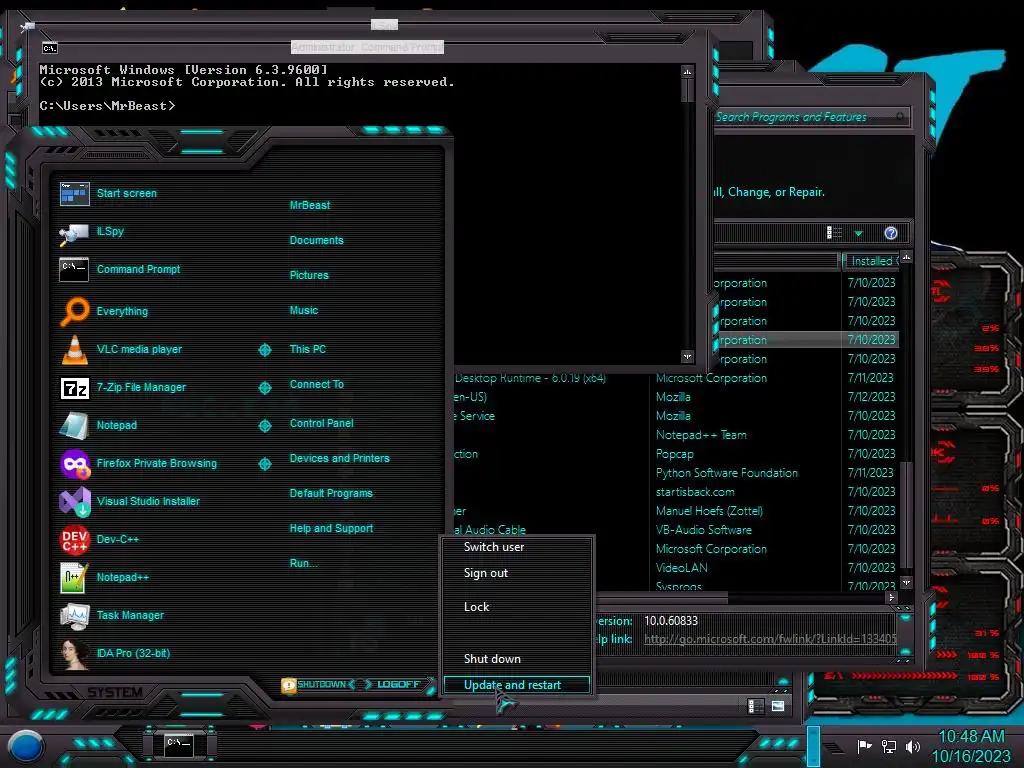Click the volume speaker tray icon
Viewport: 1024px width, 768px height.
(x=912, y=746)
